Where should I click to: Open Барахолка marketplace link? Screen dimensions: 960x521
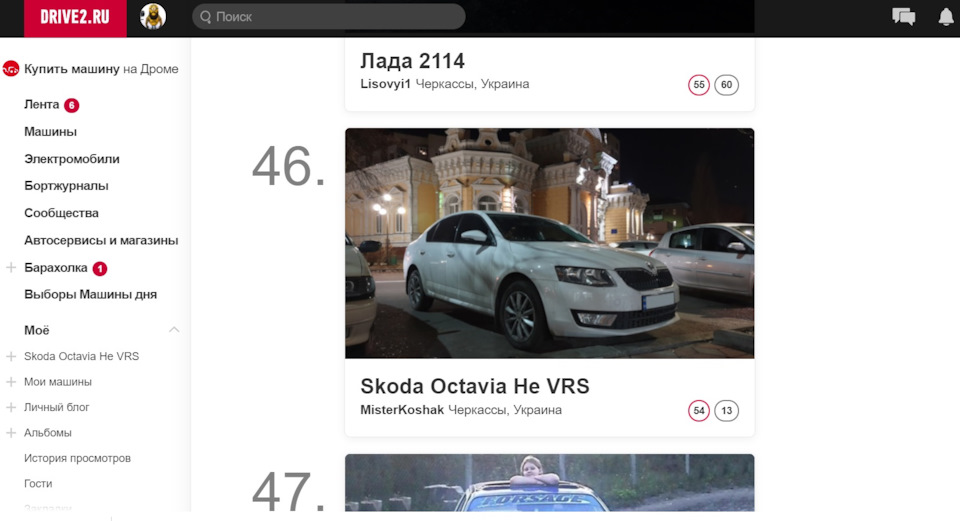point(56,268)
